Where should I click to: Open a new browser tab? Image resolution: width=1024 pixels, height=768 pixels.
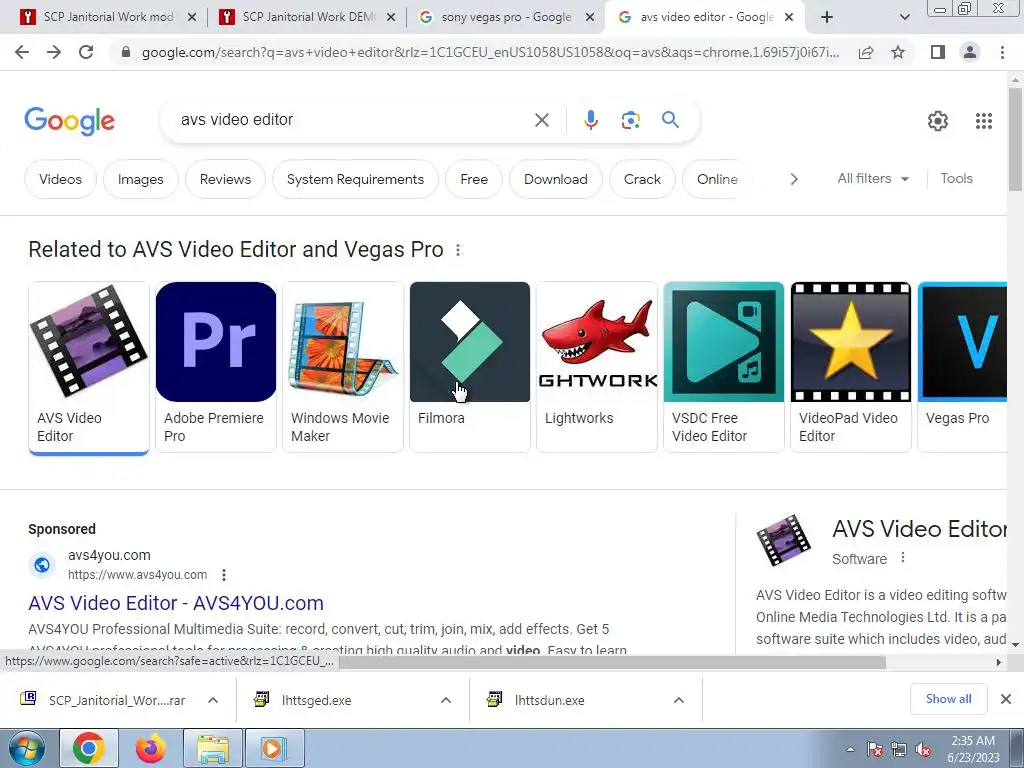tap(827, 17)
